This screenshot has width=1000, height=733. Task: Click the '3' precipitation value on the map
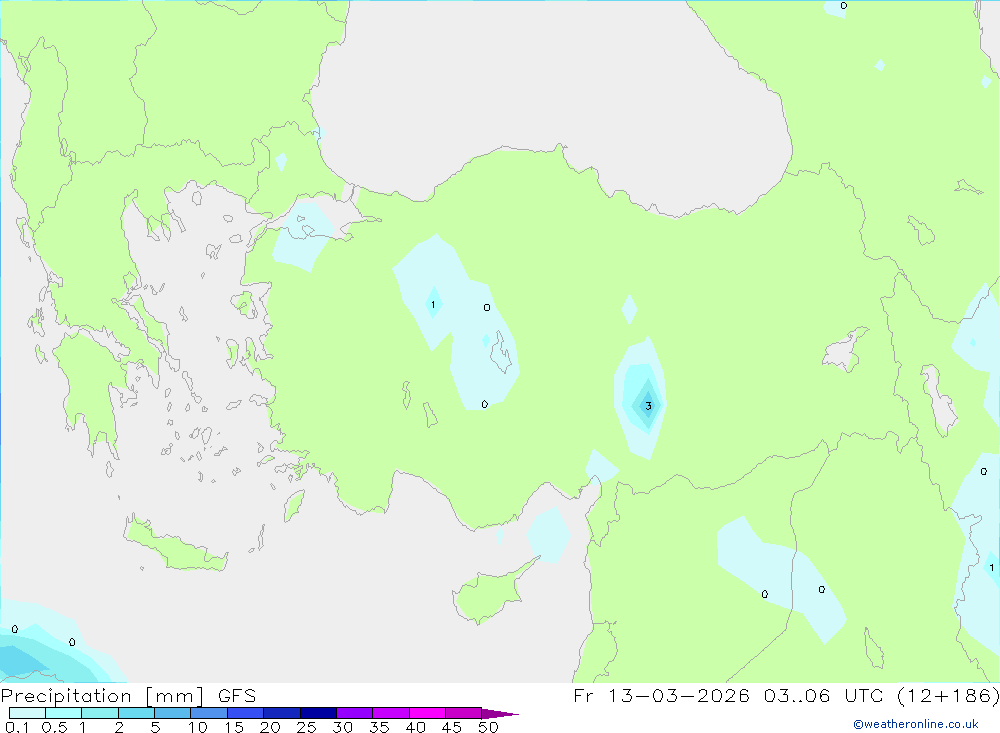click(648, 406)
